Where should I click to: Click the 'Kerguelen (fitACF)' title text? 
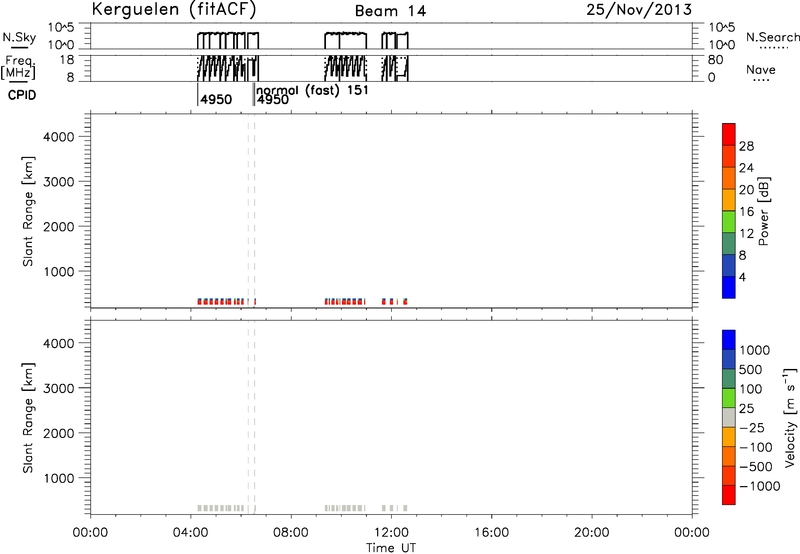pyautogui.click(x=174, y=10)
